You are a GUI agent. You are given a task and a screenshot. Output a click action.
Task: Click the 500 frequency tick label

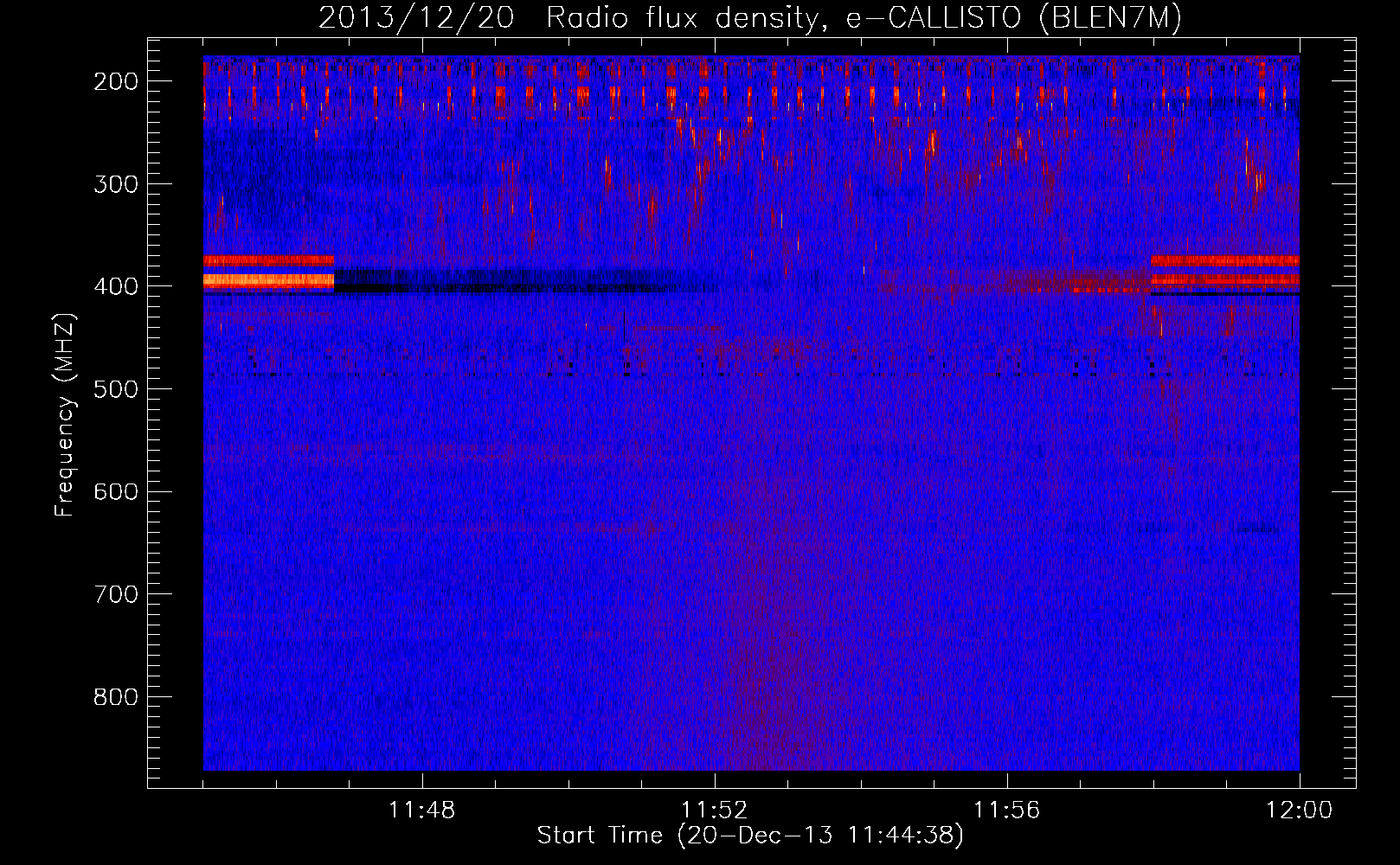tap(115, 388)
